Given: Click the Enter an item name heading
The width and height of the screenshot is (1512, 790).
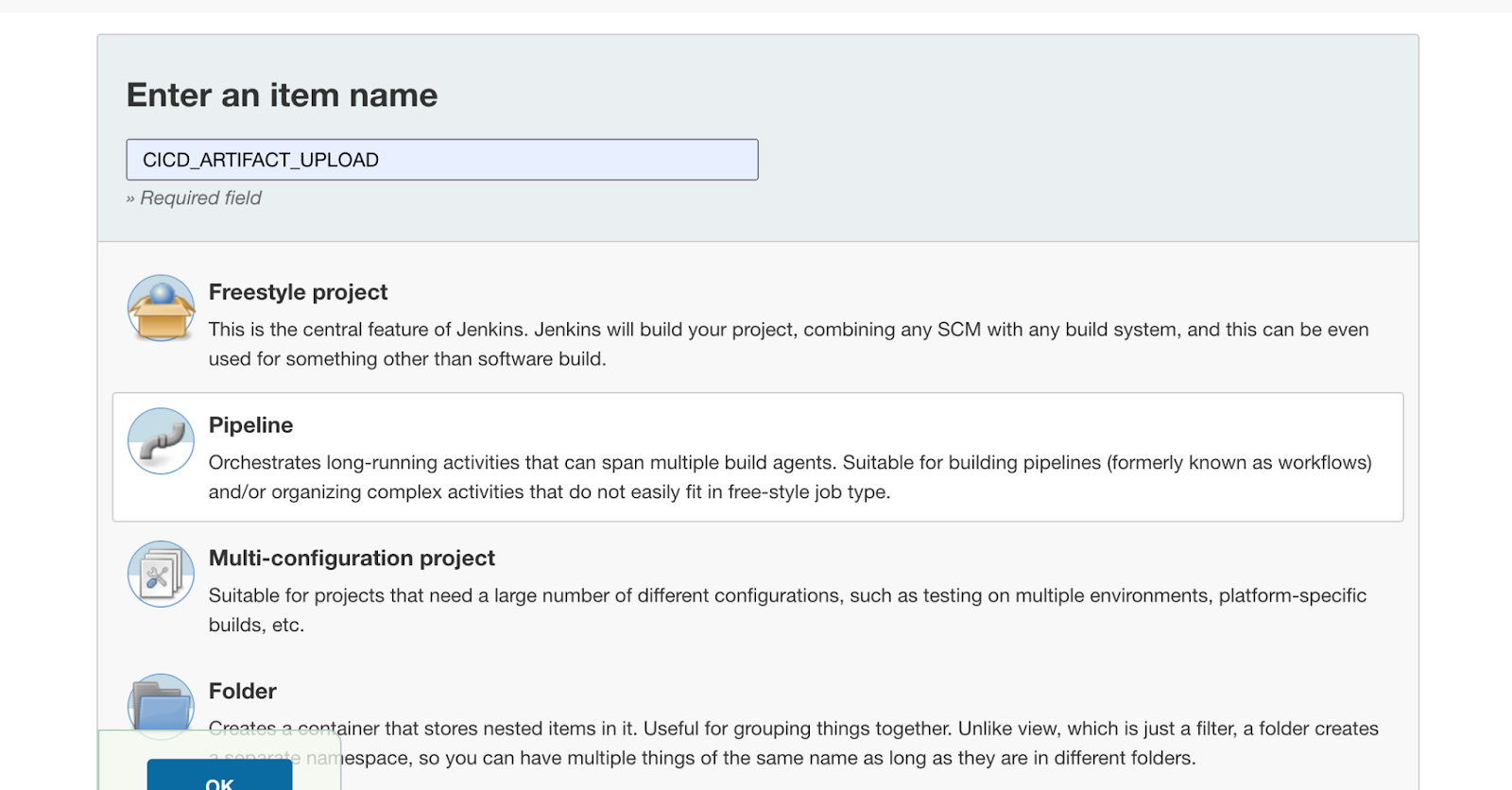Looking at the screenshot, I should (282, 94).
